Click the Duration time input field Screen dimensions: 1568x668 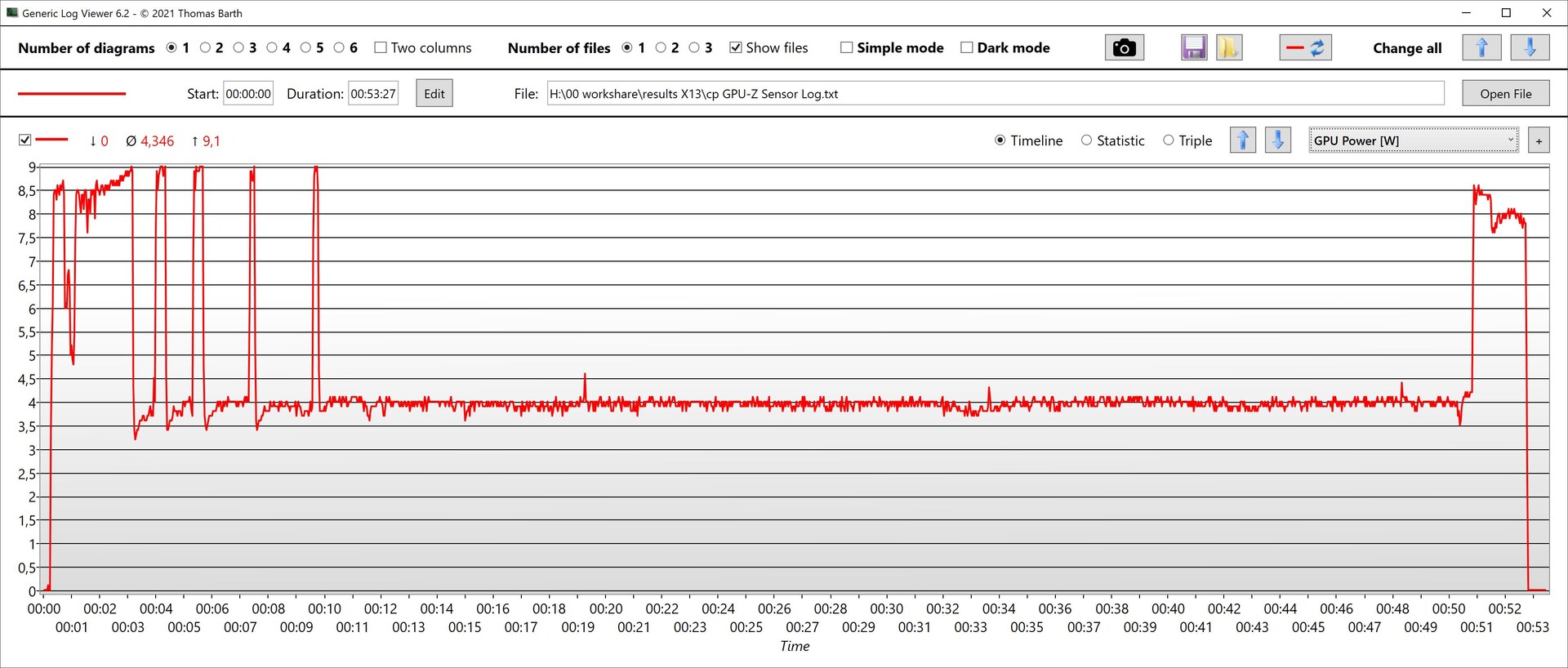[373, 94]
